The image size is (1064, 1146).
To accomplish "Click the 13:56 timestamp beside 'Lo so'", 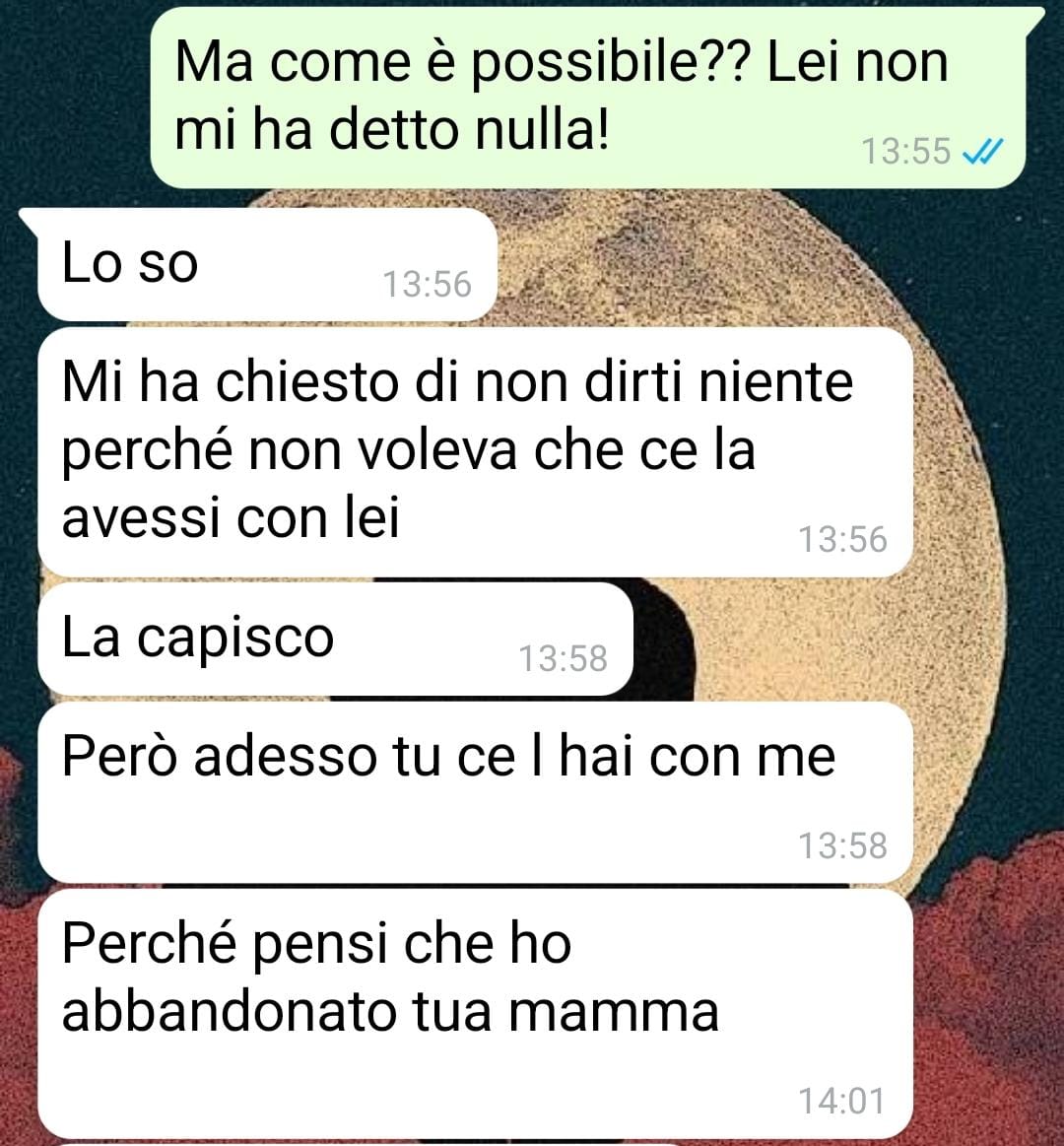I will coord(428,285).
